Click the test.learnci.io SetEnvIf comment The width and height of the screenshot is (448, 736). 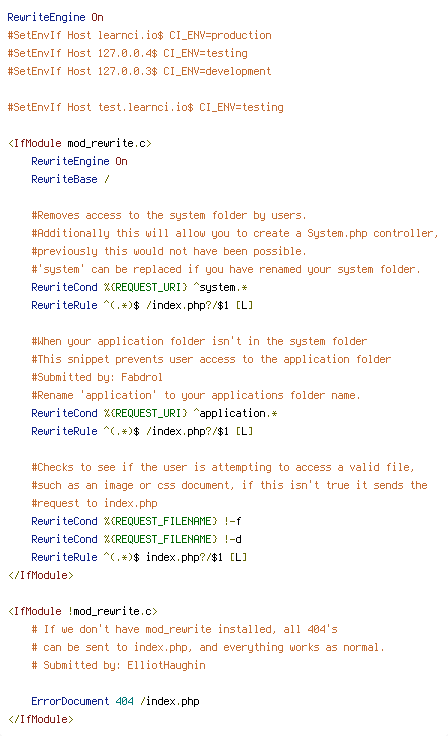[x=146, y=107]
